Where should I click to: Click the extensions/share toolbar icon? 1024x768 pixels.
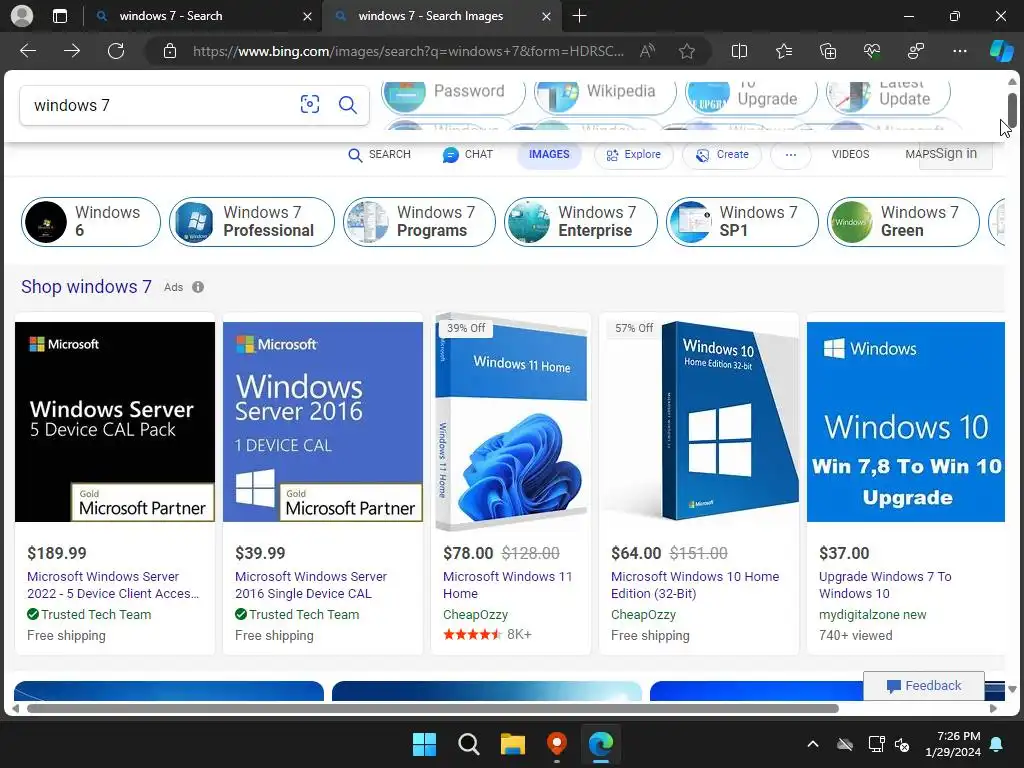(x=916, y=51)
